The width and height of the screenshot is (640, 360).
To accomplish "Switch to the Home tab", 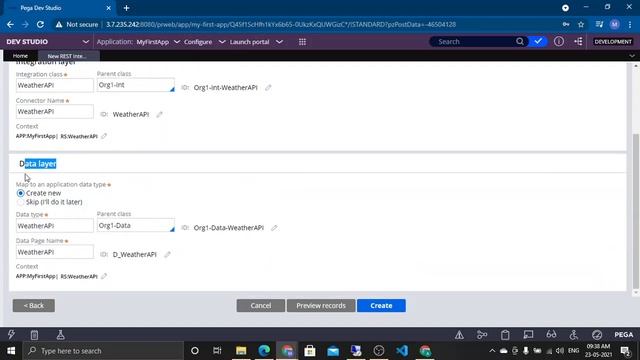I will pyautogui.click(x=20, y=56).
